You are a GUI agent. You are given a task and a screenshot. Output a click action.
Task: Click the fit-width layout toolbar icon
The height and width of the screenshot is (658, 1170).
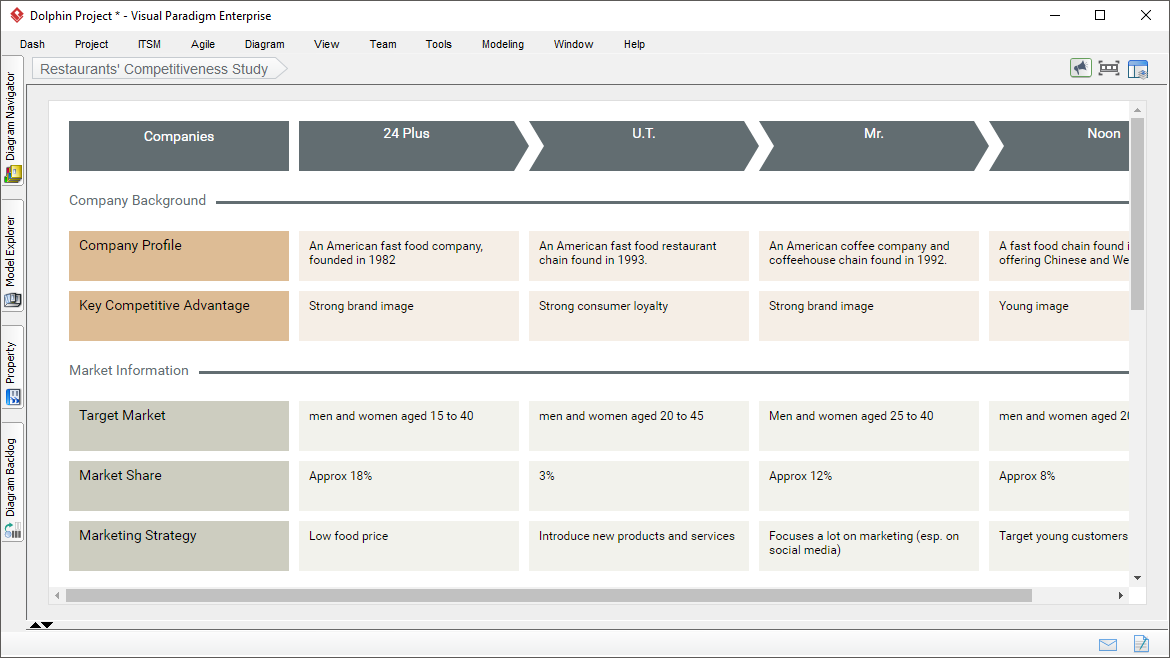pyautogui.click(x=1109, y=69)
